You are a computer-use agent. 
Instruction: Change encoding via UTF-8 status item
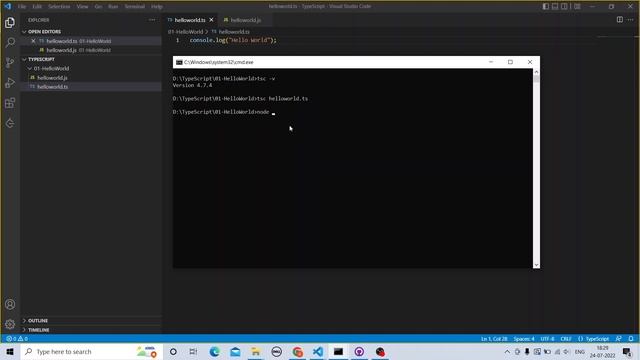coord(547,339)
